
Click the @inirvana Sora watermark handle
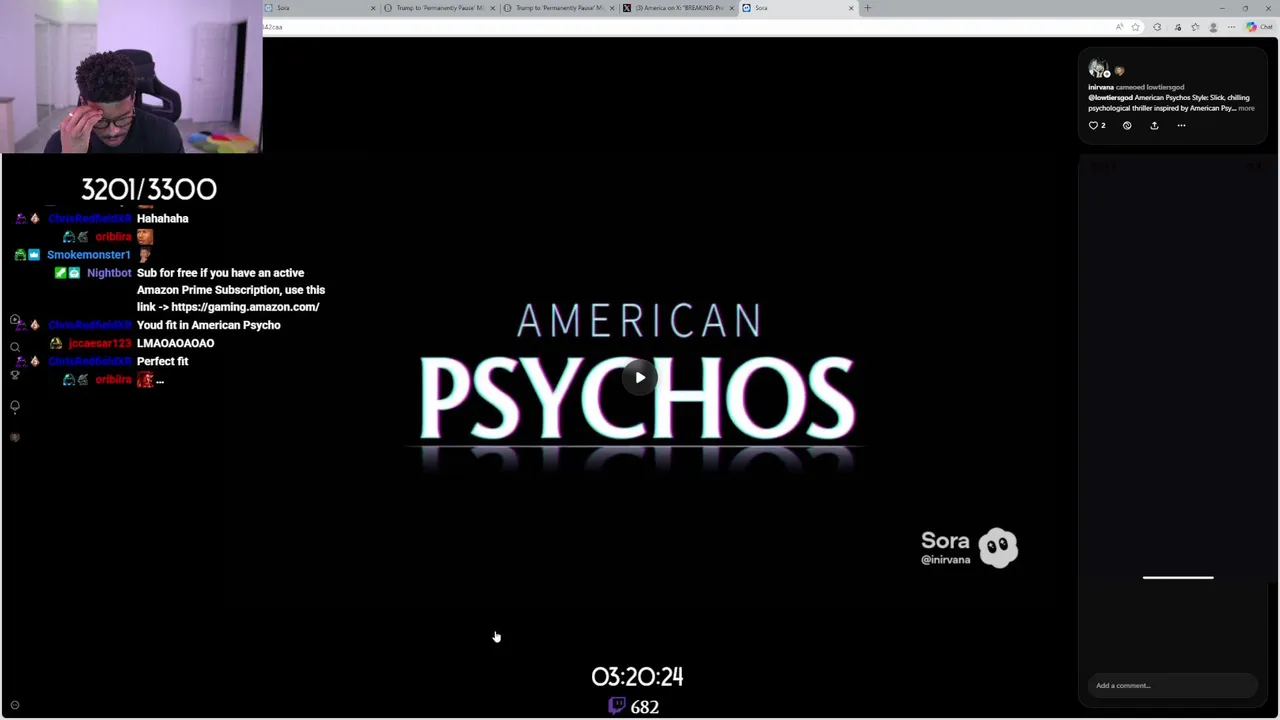pos(945,560)
